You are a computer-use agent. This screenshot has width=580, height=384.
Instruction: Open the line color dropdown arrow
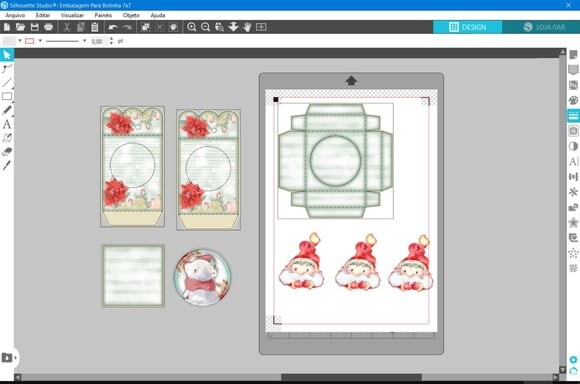(40, 41)
